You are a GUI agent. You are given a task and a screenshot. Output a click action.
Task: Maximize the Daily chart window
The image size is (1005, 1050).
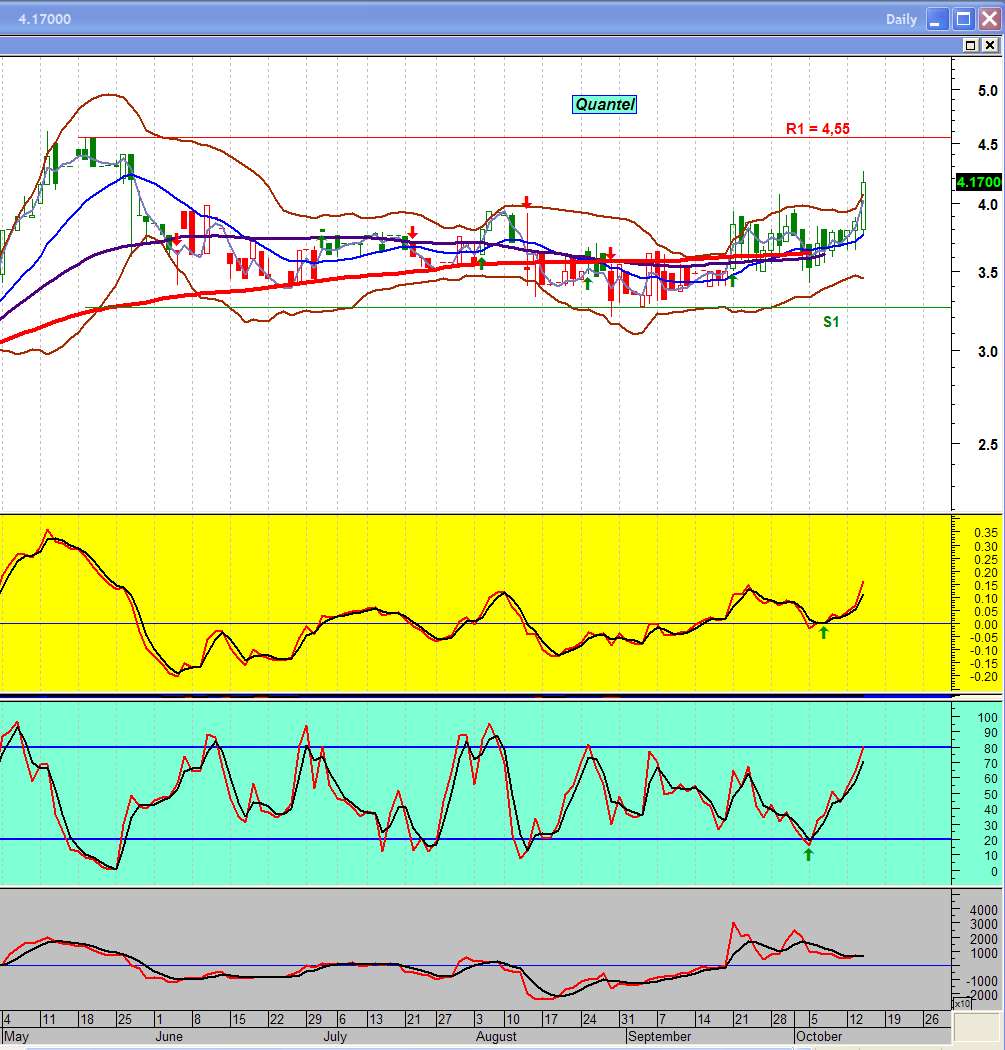963,19
